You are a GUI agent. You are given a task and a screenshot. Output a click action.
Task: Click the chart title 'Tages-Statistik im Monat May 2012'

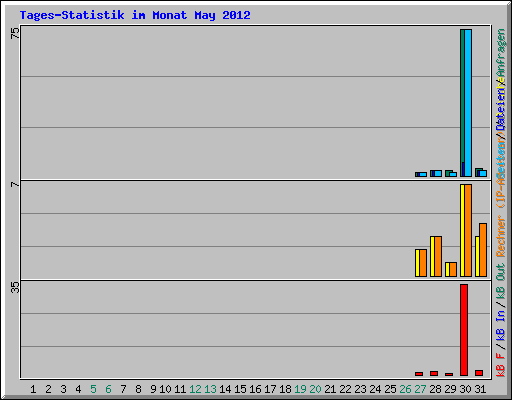[135, 15]
